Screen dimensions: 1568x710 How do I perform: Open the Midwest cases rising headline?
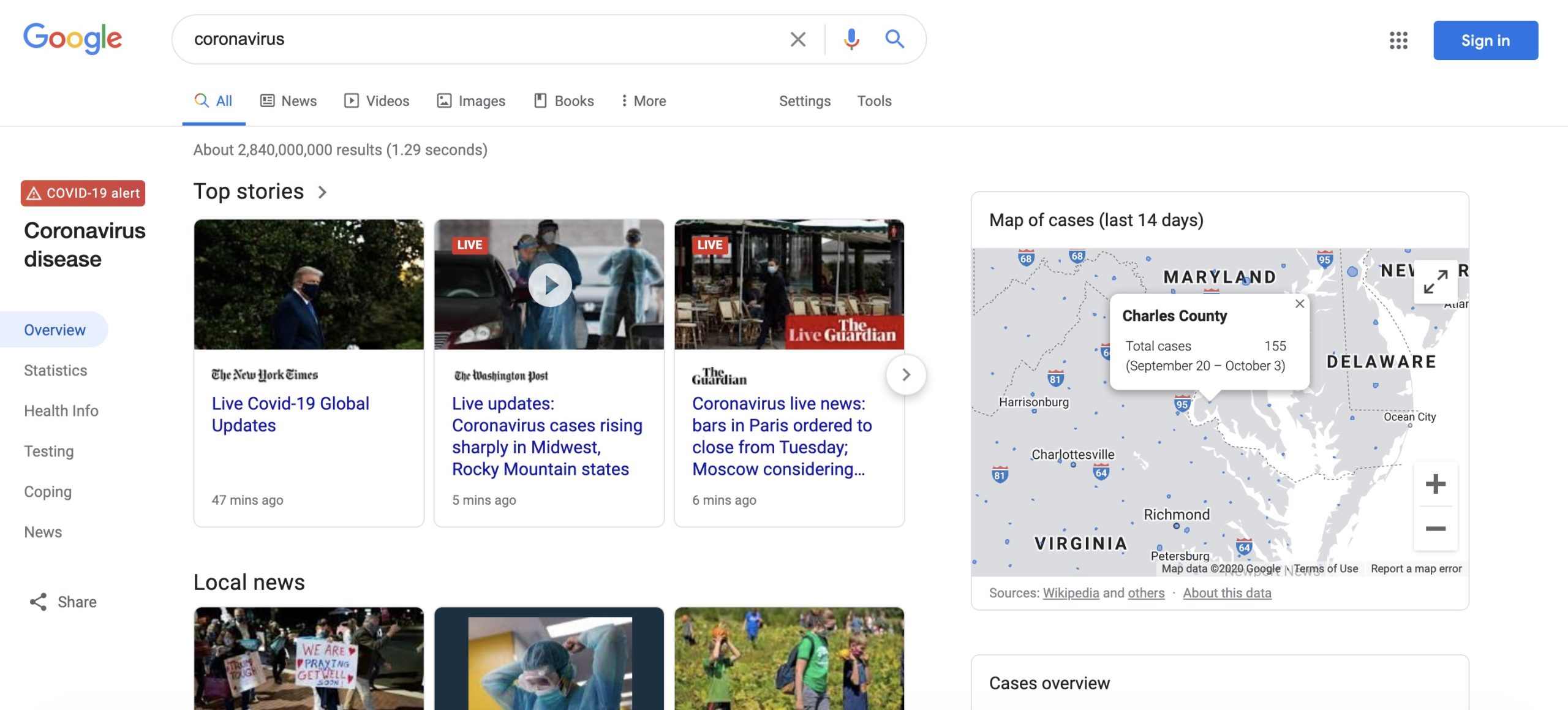tap(547, 436)
